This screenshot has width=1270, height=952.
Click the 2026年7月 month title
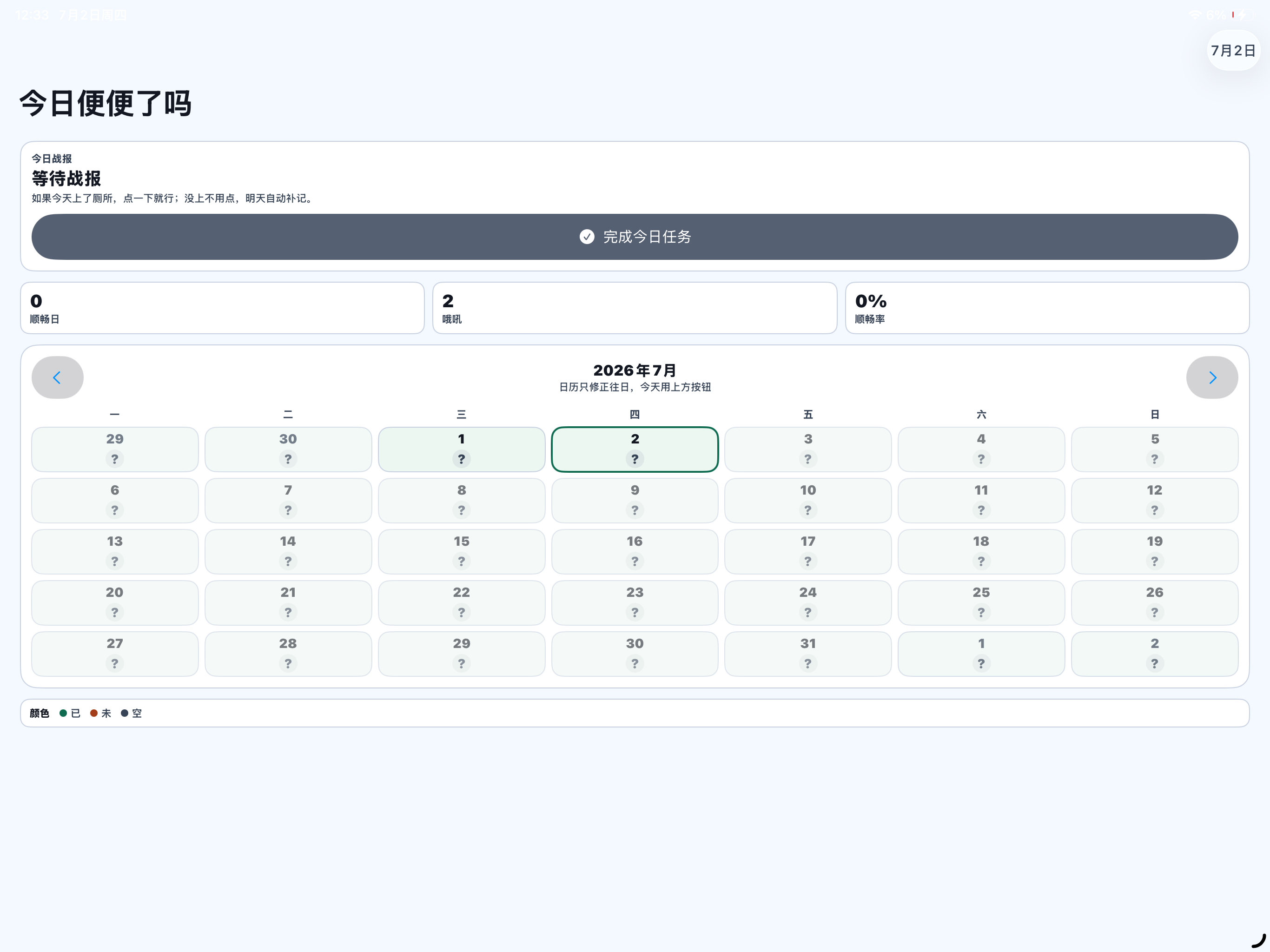635,370
